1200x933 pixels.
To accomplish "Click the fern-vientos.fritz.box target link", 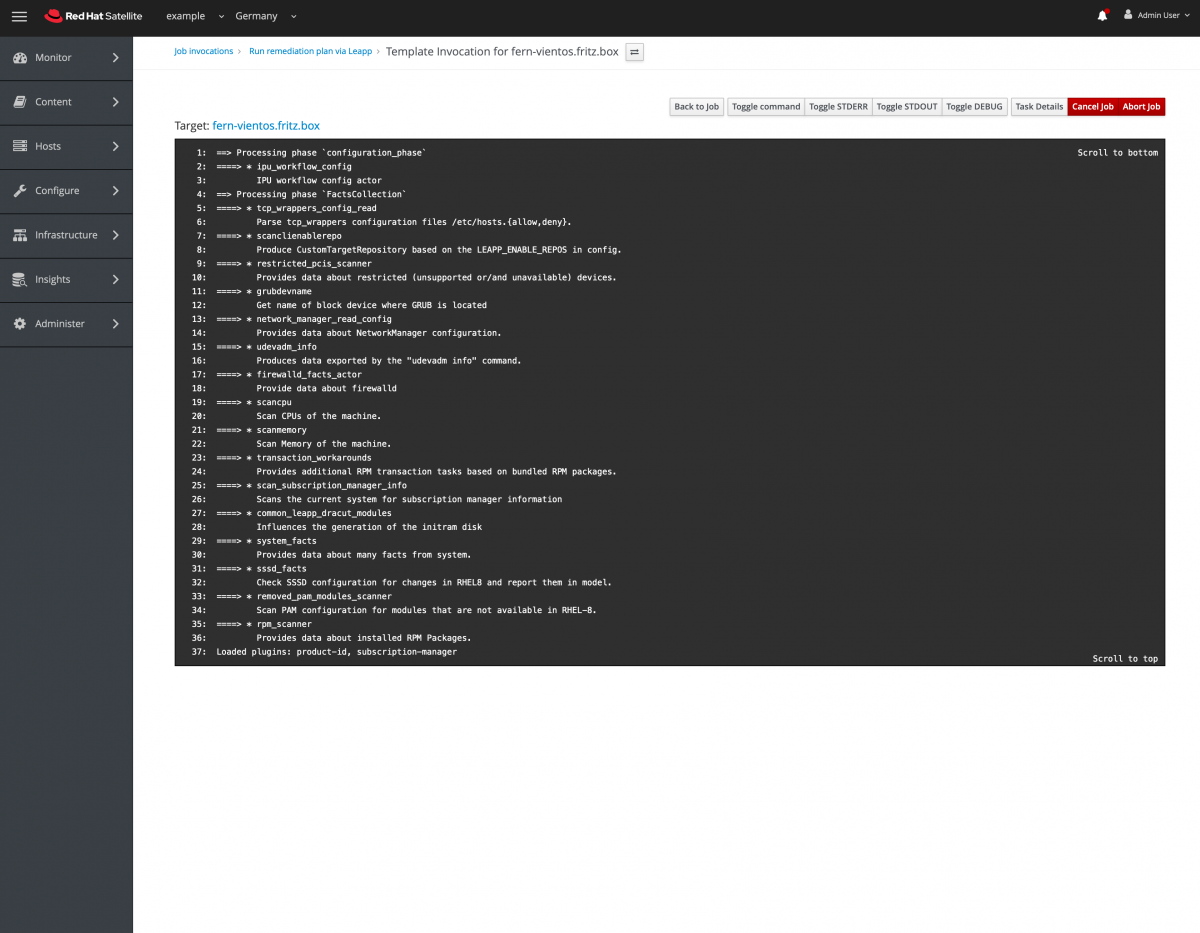I will pyautogui.click(x=265, y=125).
